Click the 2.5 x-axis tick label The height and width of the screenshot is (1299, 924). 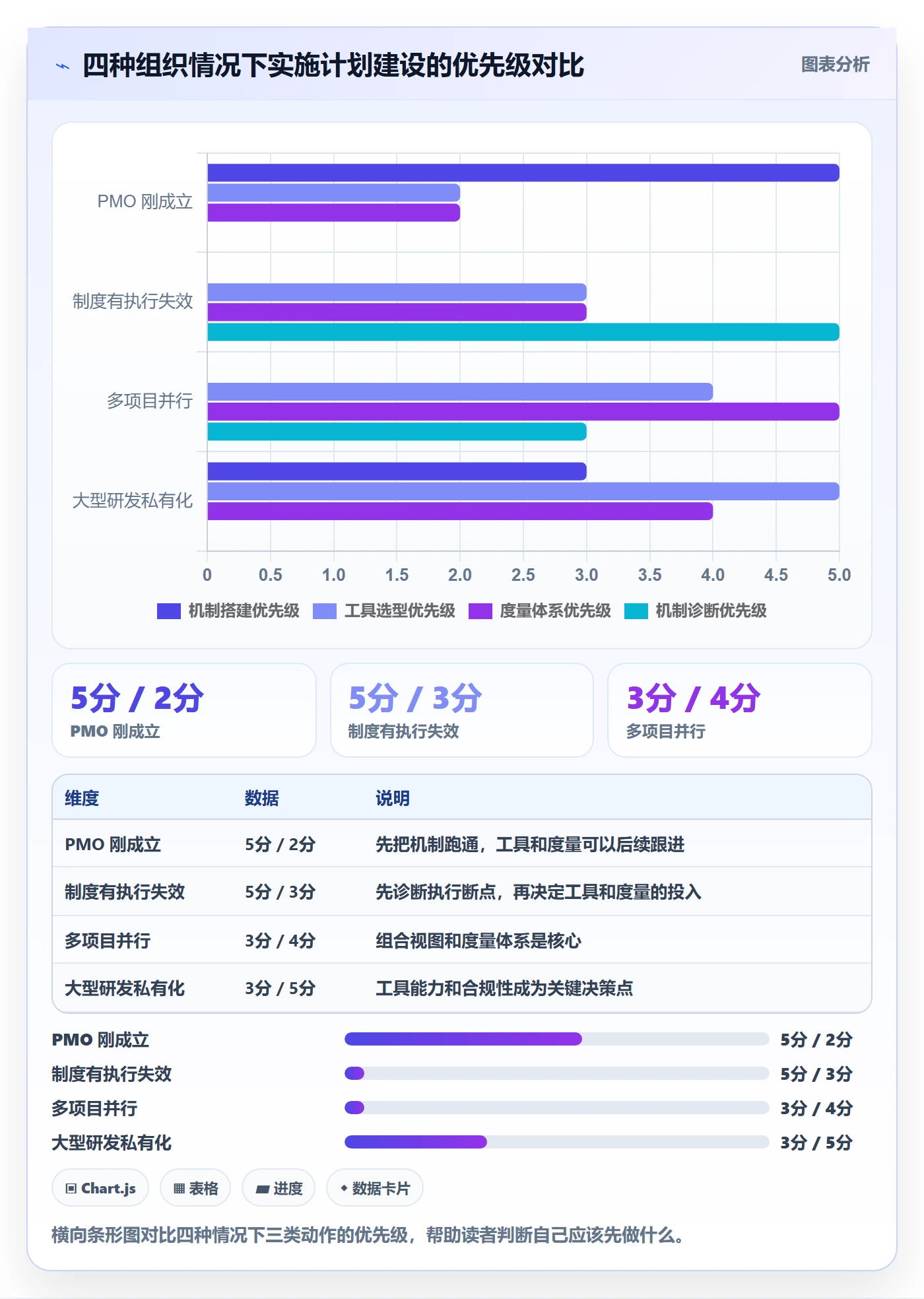(523, 575)
